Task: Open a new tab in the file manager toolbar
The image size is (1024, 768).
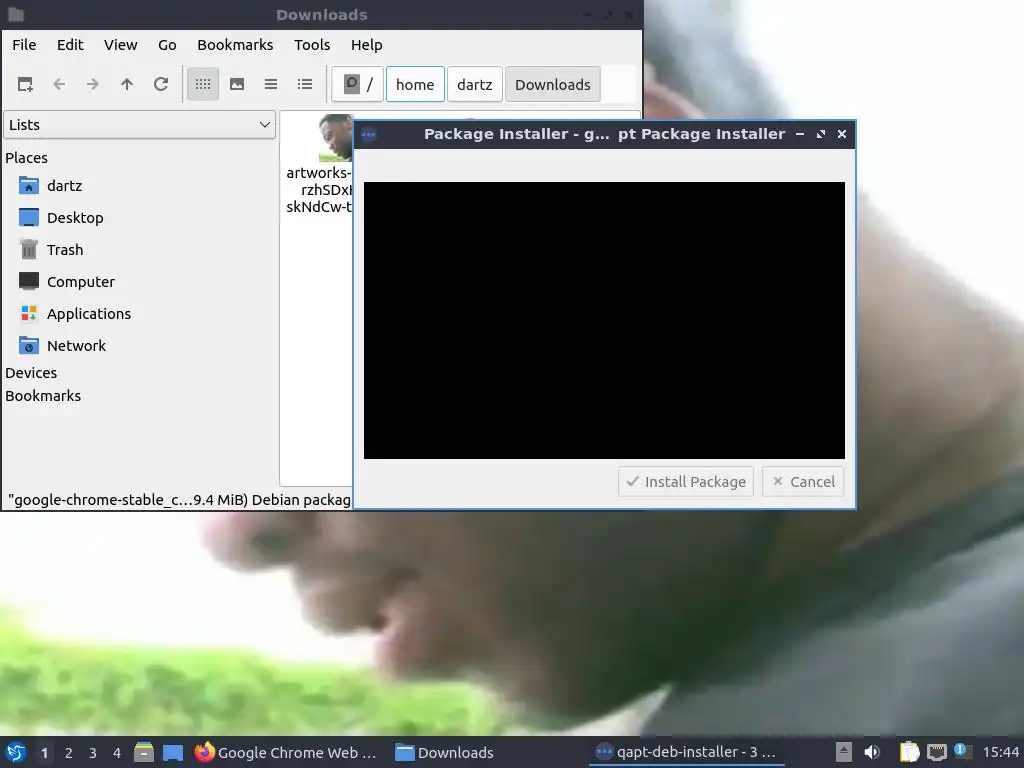Action: click(x=25, y=84)
